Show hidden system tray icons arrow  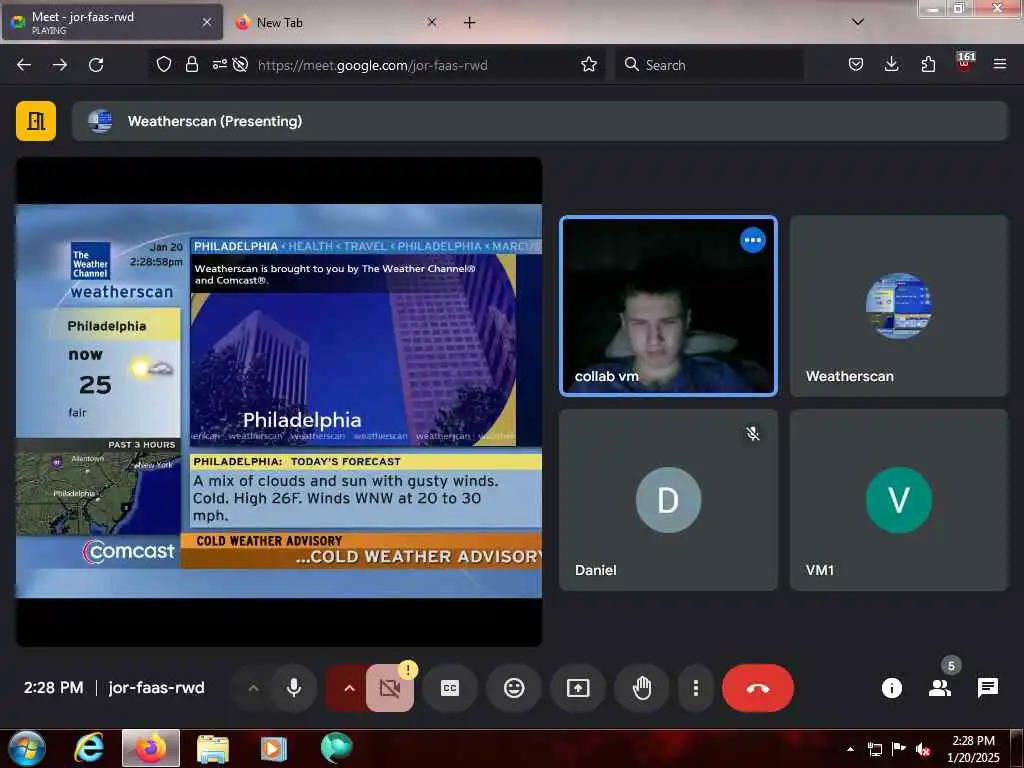tap(850, 749)
